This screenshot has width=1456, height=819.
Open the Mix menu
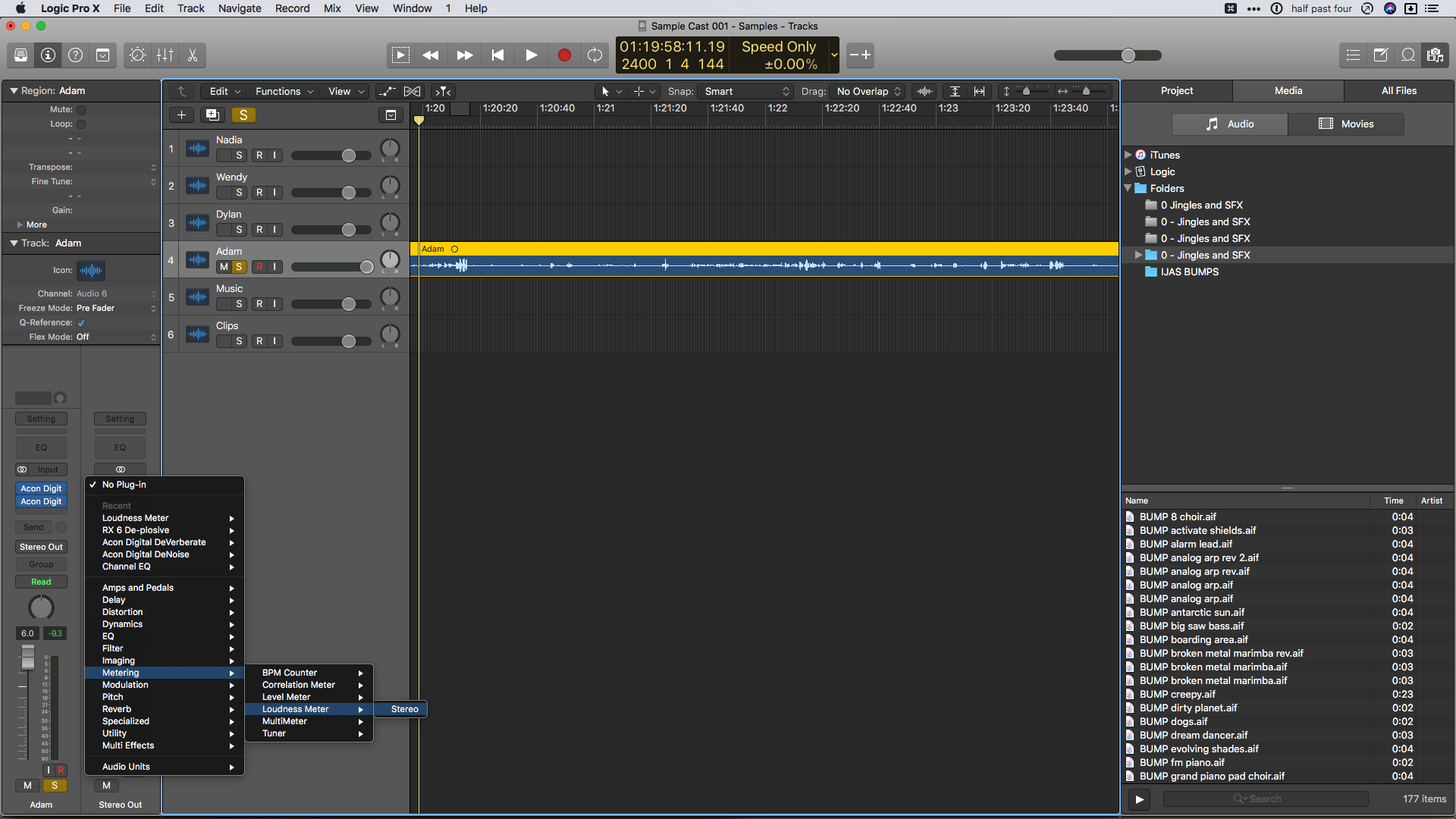[x=332, y=8]
